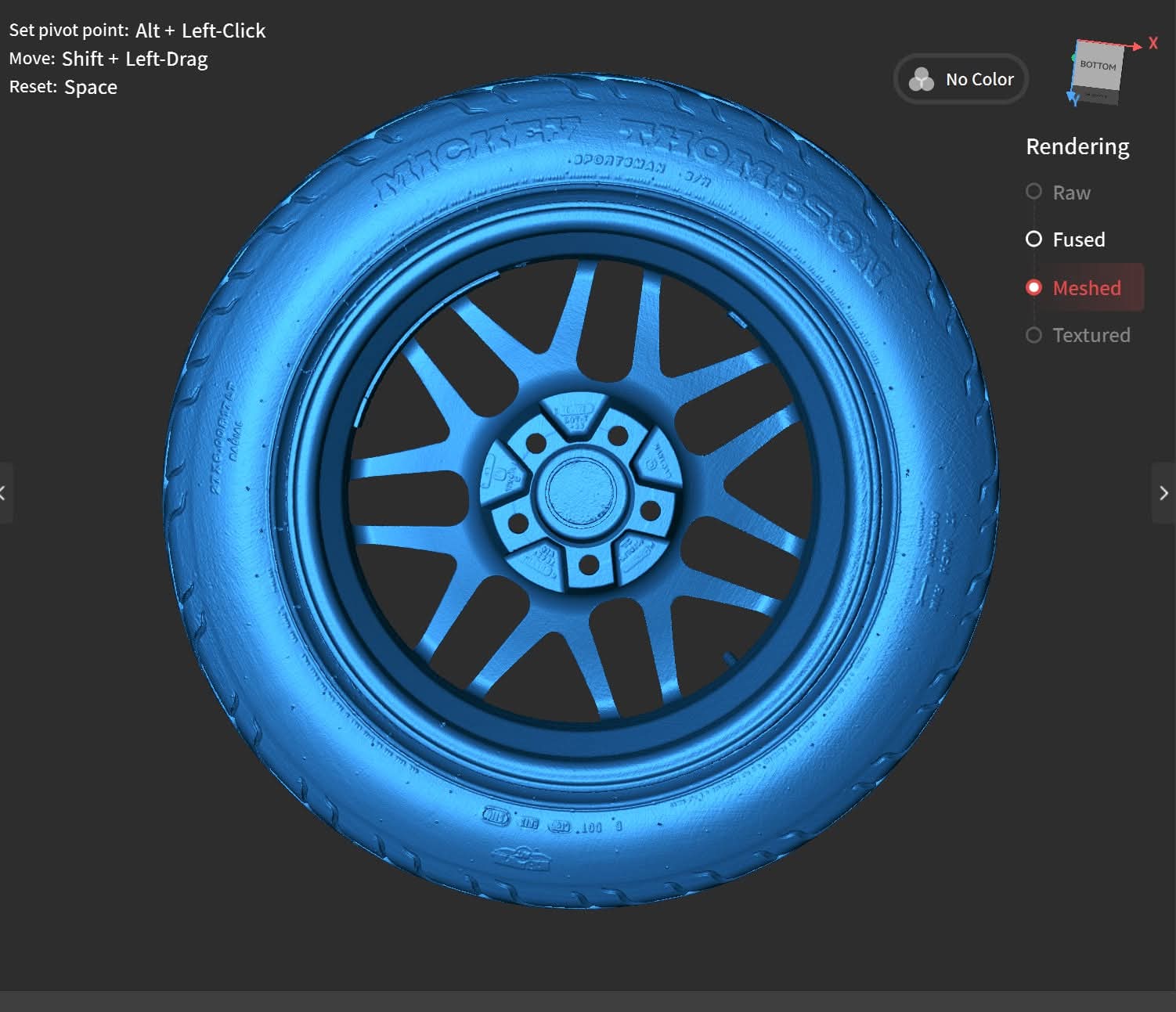The image size is (1176, 1012).
Task: Click the three-circle color icon
Action: 922,79
